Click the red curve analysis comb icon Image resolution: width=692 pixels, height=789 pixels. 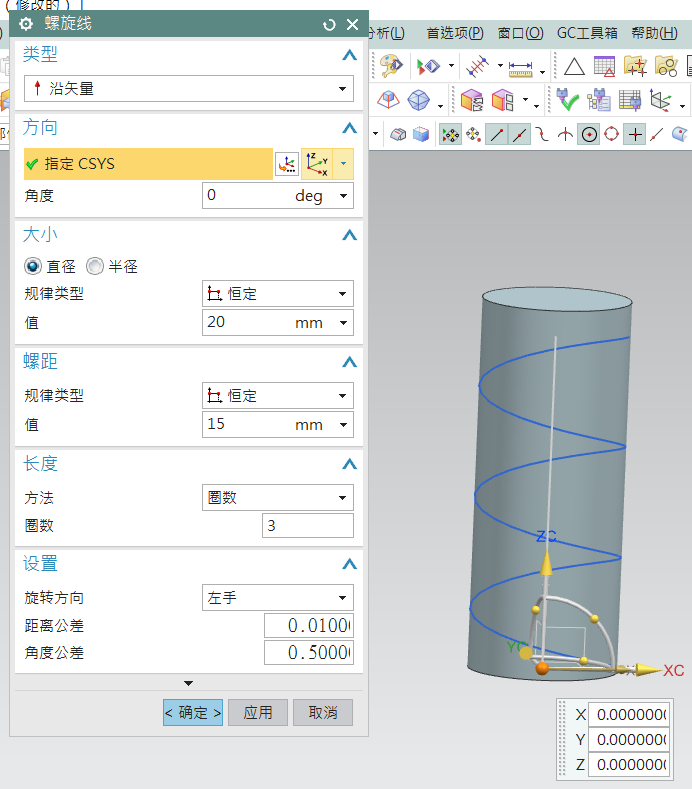[x=477, y=66]
